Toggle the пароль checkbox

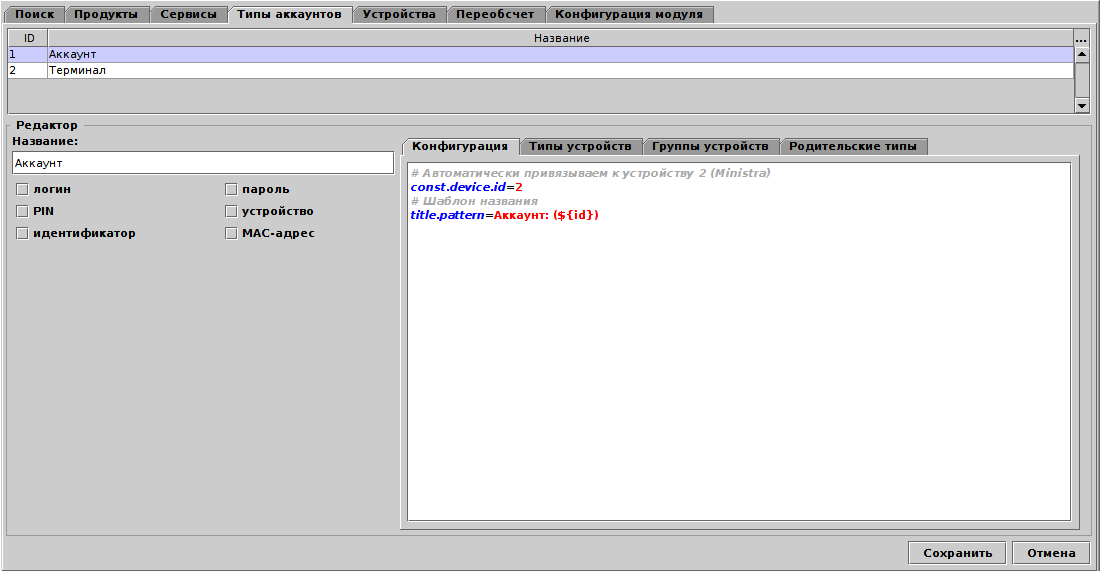(x=231, y=189)
